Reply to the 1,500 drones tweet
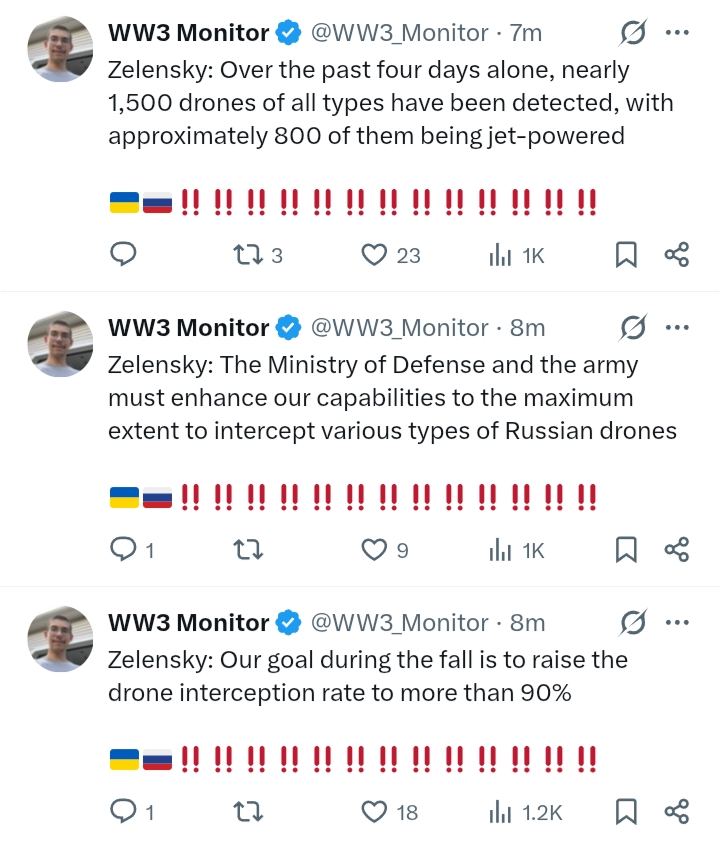This screenshot has height=846, width=720. click(x=123, y=254)
